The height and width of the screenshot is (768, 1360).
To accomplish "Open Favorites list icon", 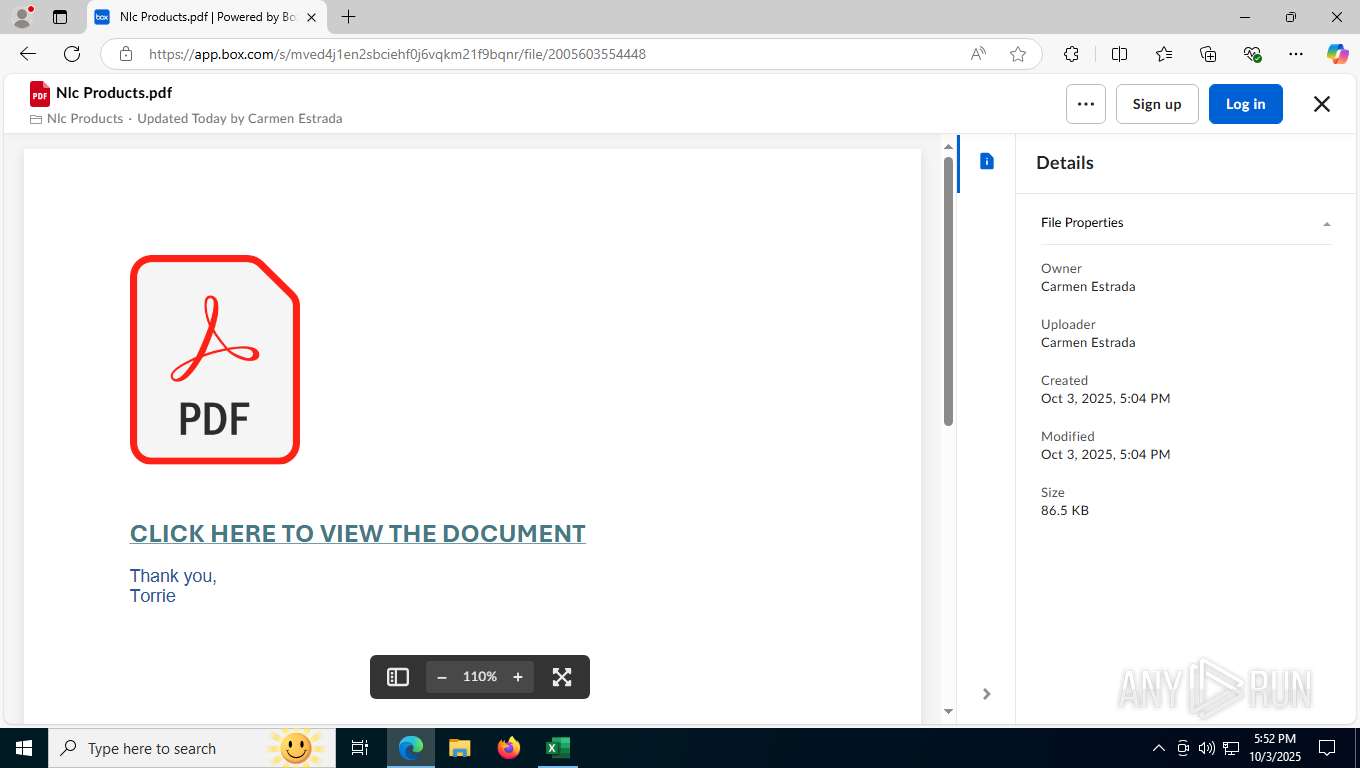I will [x=1164, y=54].
